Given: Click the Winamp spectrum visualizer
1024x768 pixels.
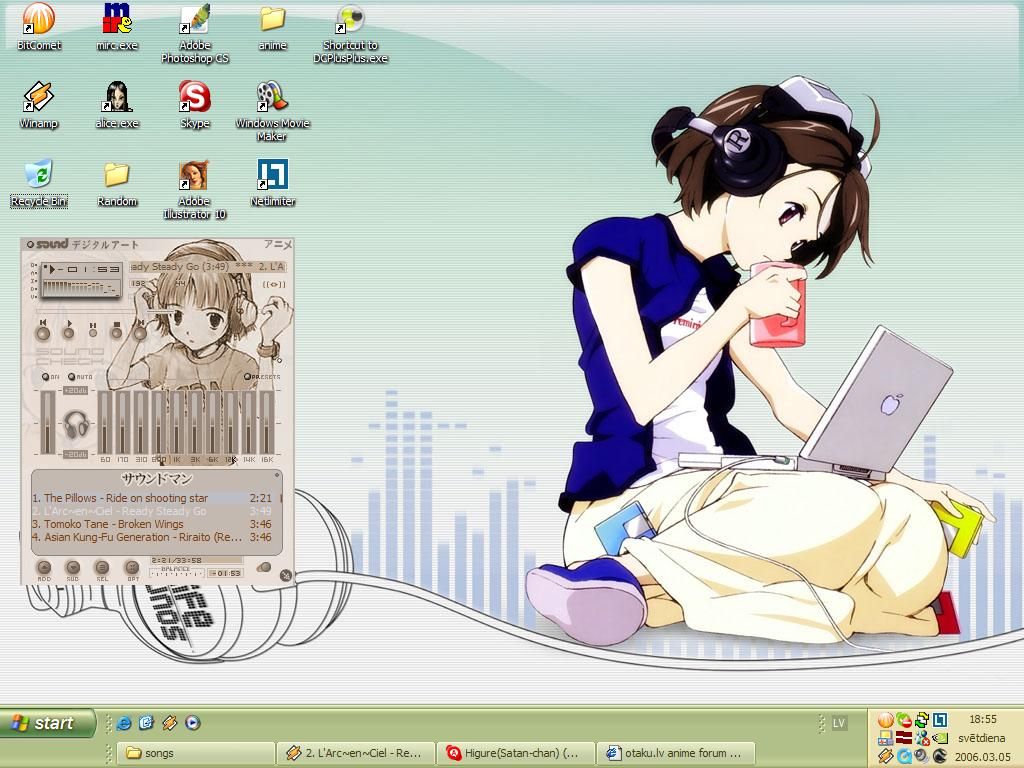Looking at the screenshot, I should click(82, 287).
